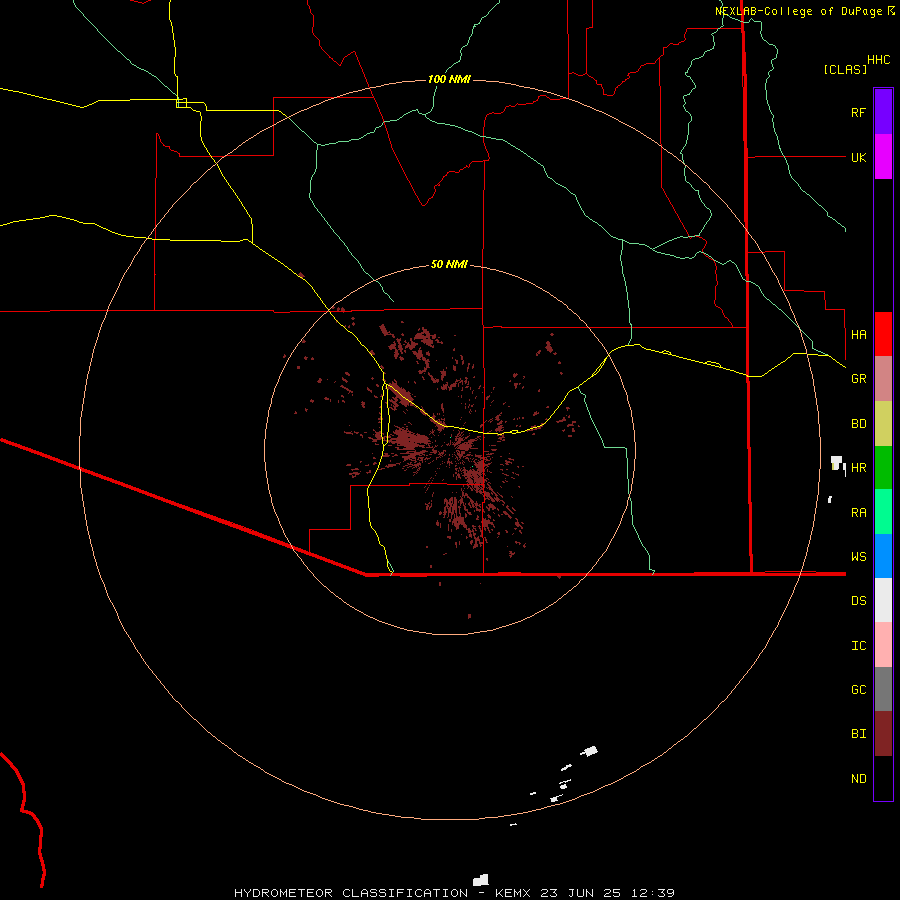The width and height of the screenshot is (900, 900).
Task: Click the IC pink legend swatch
Action: pyautogui.click(x=883, y=645)
